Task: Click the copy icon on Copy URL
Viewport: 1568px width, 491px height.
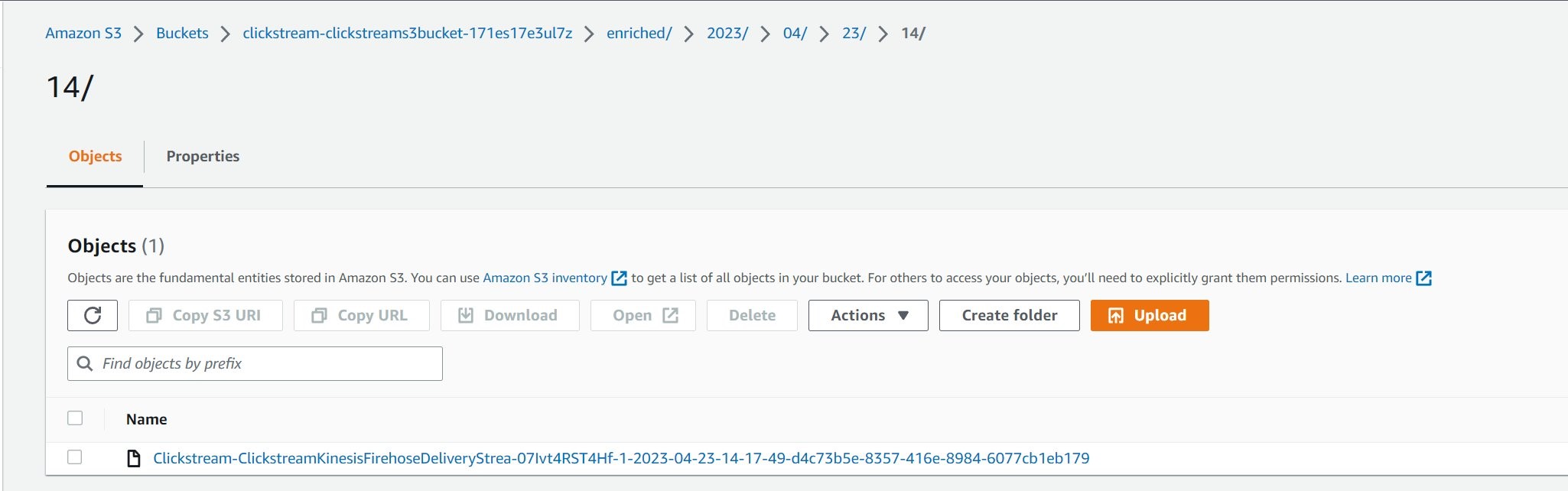Action: pyautogui.click(x=319, y=315)
